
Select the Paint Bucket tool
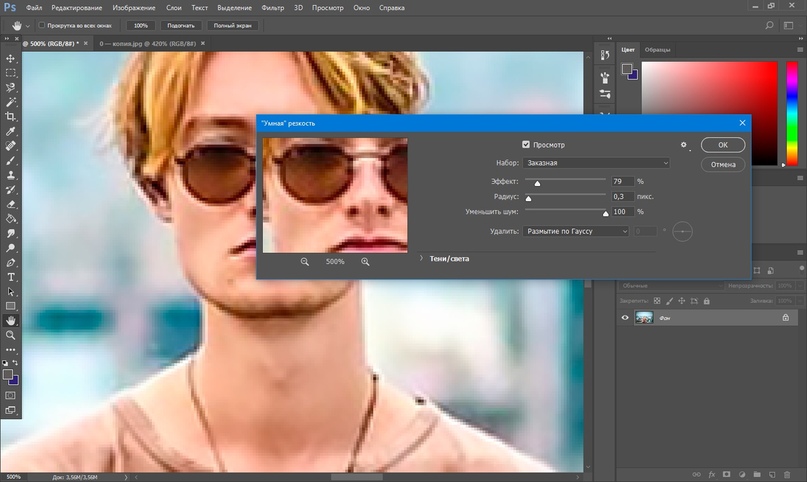[10, 219]
